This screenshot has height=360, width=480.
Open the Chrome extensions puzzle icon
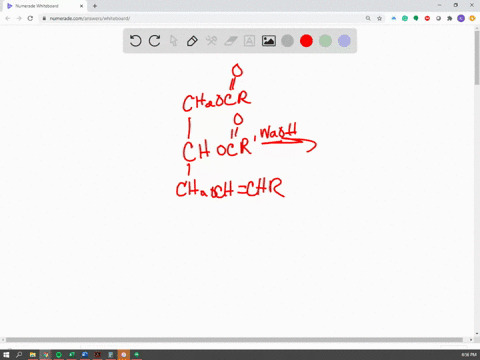point(450,18)
